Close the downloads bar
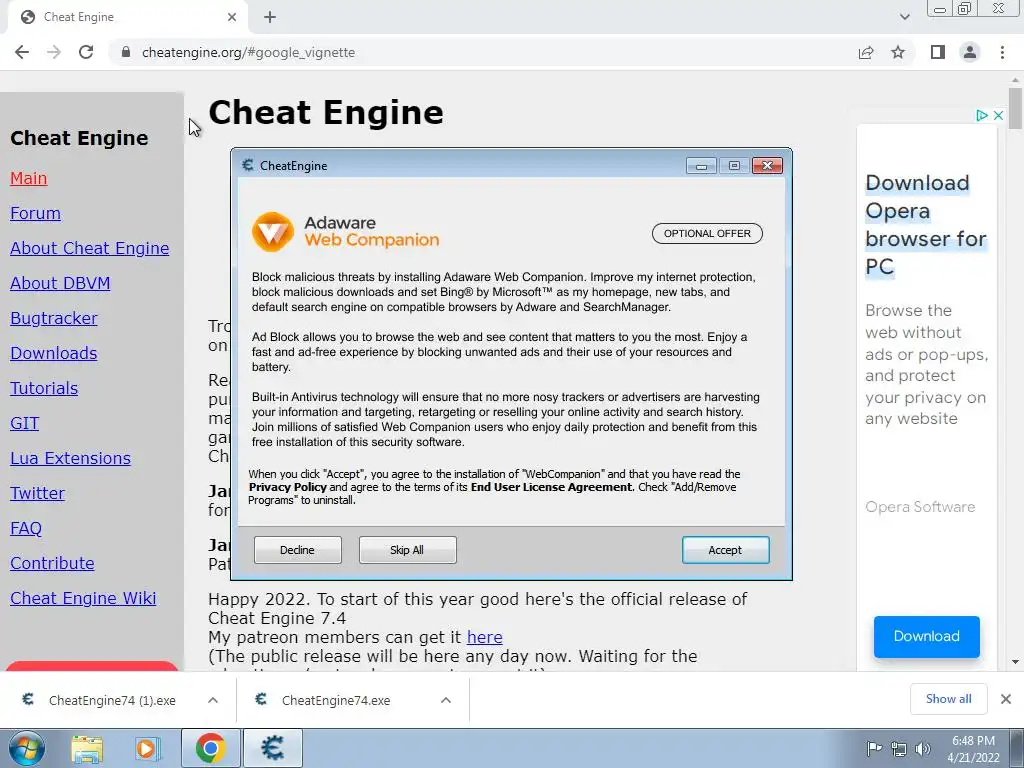The width and height of the screenshot is (1024, 768). [1006, 699]
